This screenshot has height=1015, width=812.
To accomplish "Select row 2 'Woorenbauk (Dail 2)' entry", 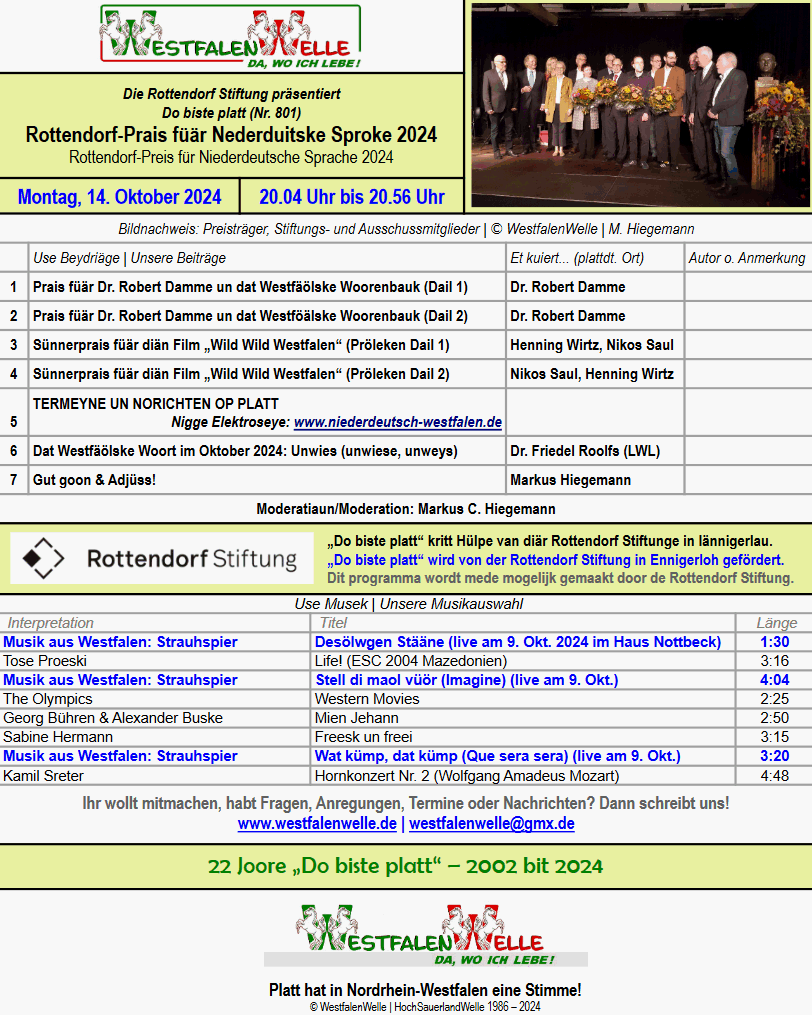I will (251, 316).
